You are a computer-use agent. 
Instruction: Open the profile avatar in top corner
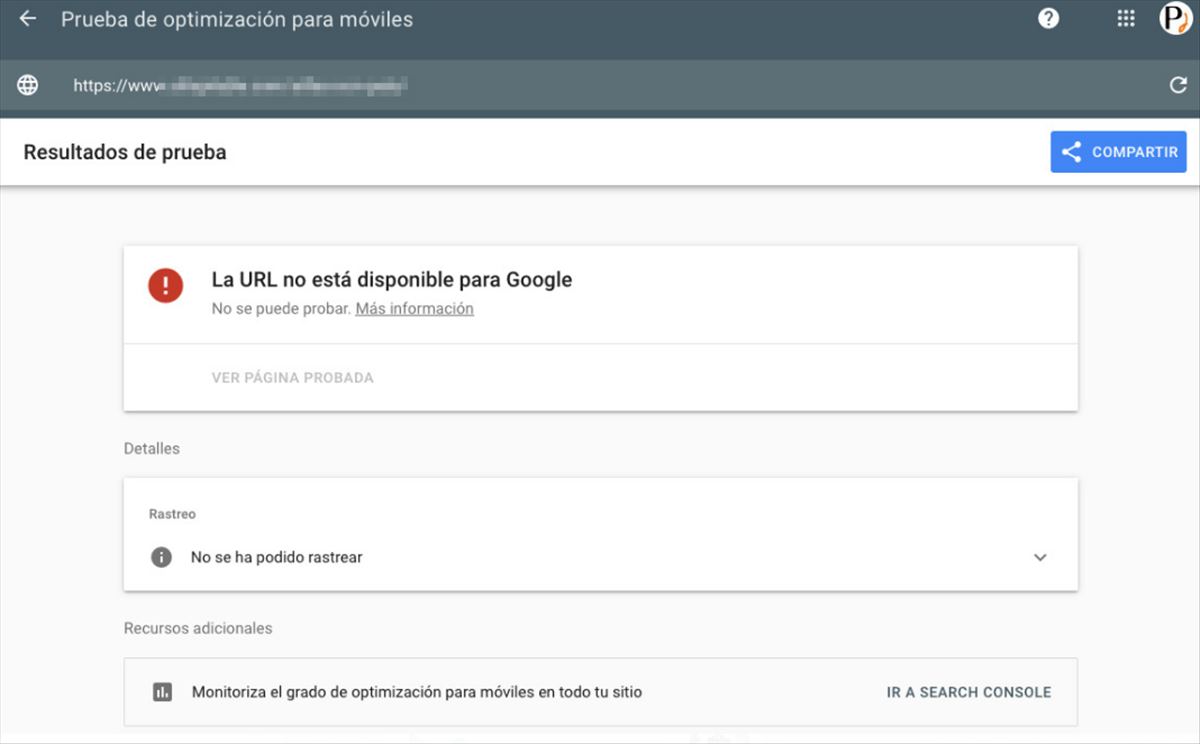point(1175,19)
